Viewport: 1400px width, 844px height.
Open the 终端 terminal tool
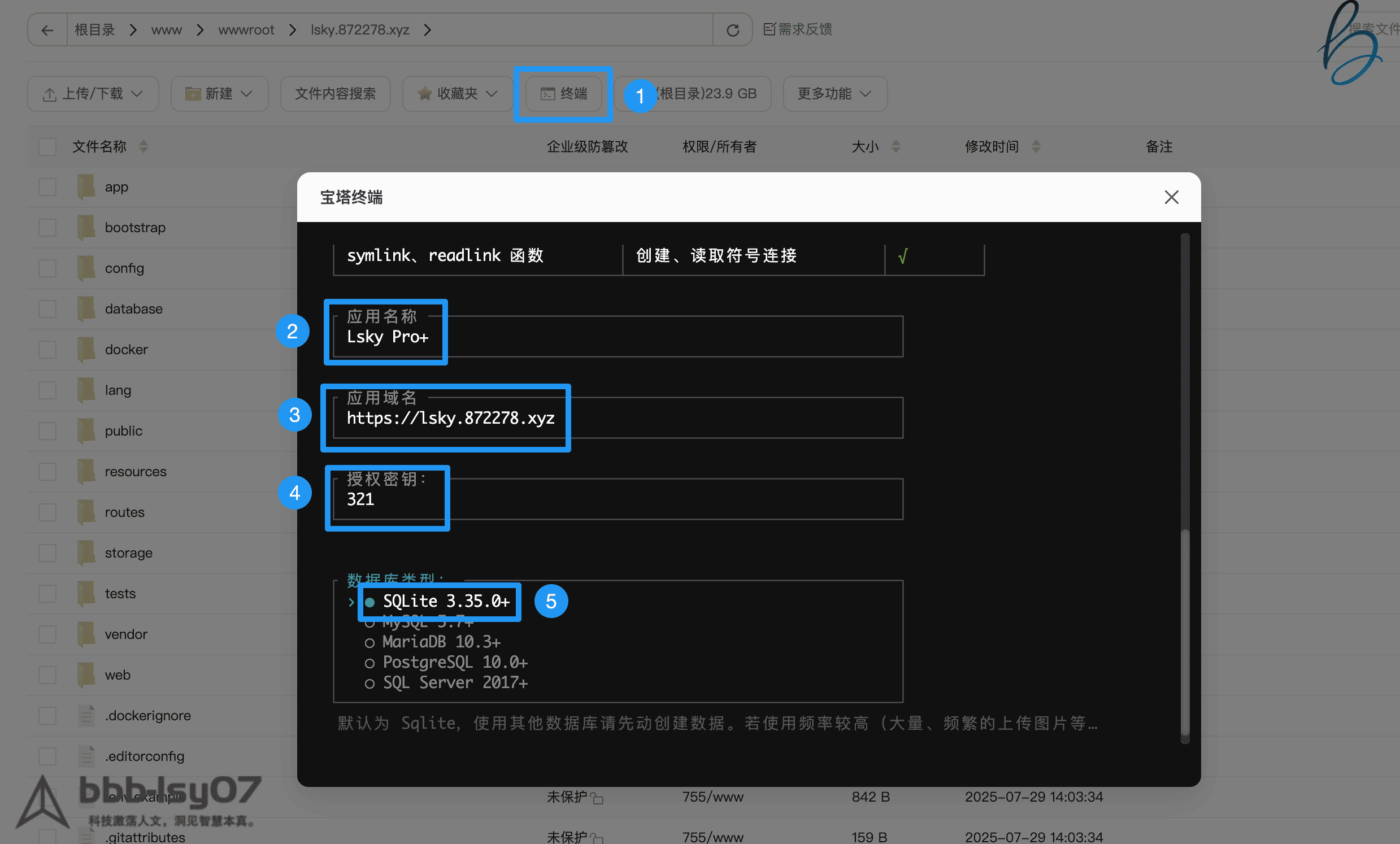pyautogui.click(x=563, y=94)
